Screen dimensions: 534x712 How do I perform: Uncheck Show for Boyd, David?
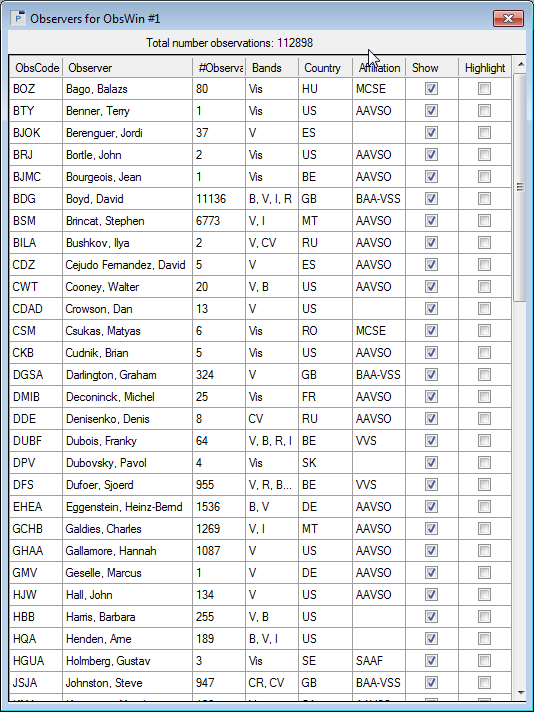click(x=431, y=198)
